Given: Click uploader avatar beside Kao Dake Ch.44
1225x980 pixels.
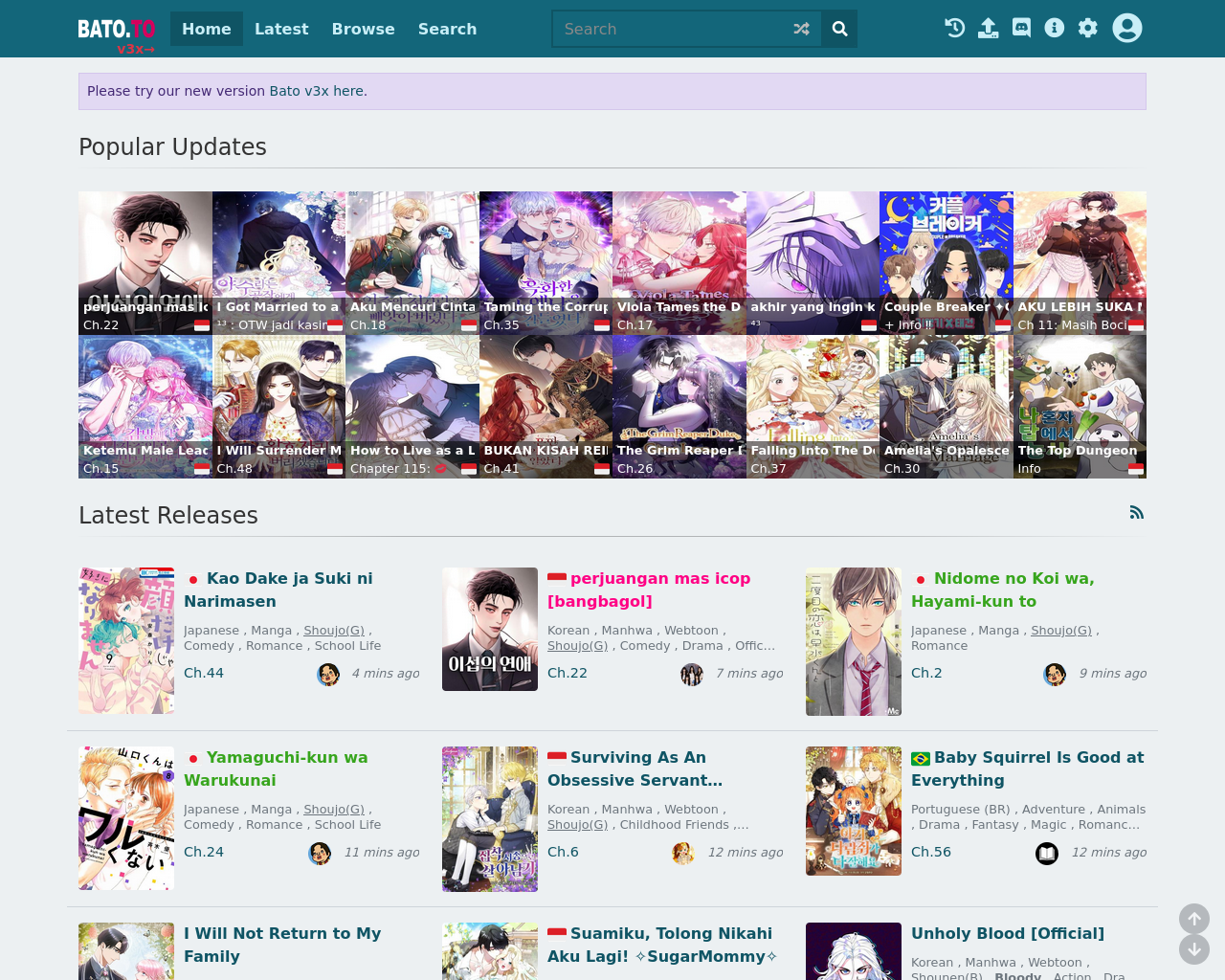Looking at the screenshot, I should tap(328, 674).
